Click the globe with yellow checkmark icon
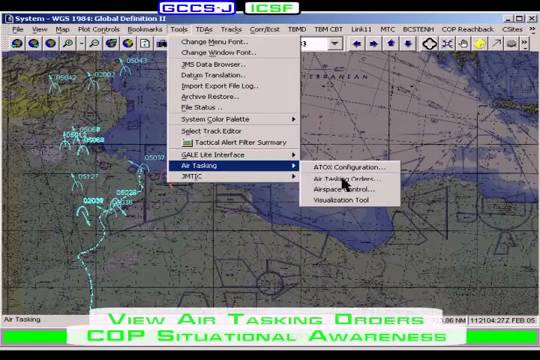Viewport: 540px width, 360px height. coord(128,44)
